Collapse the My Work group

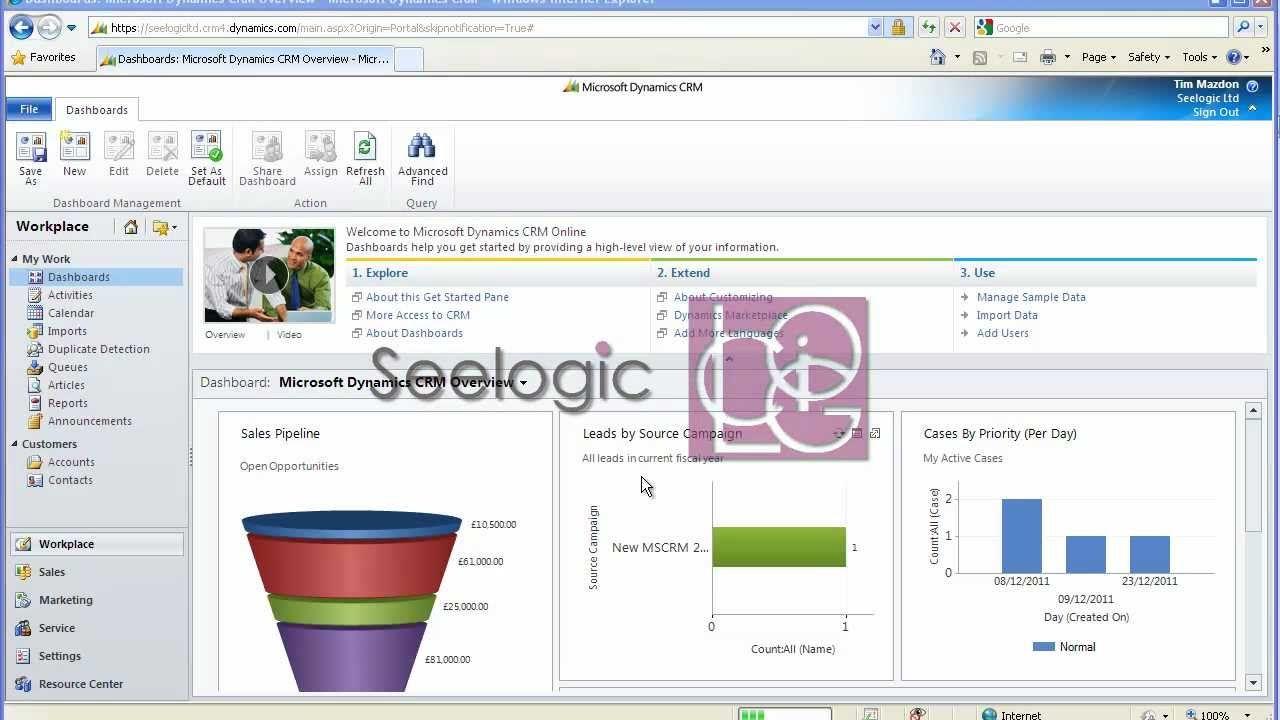[x=15, y=259]
